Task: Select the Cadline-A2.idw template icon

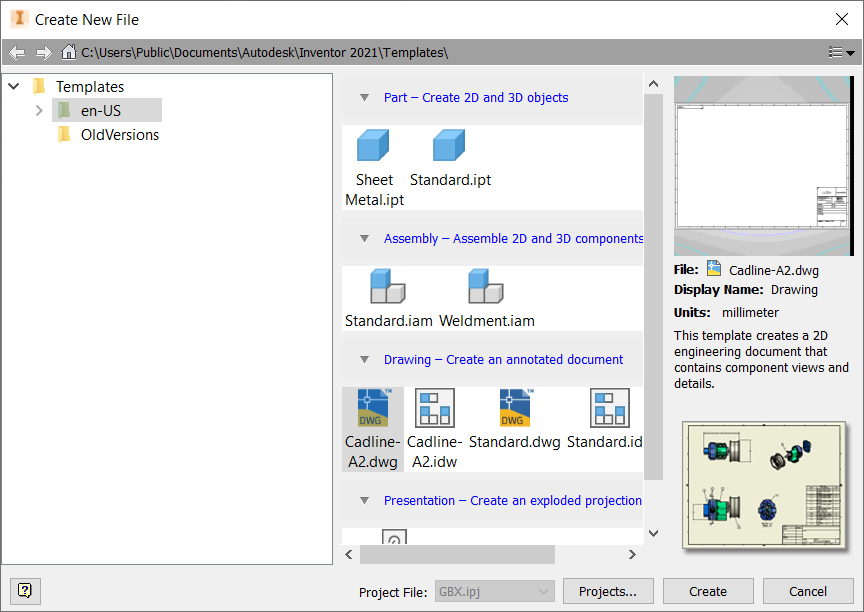Action: (x=434, y=408)
